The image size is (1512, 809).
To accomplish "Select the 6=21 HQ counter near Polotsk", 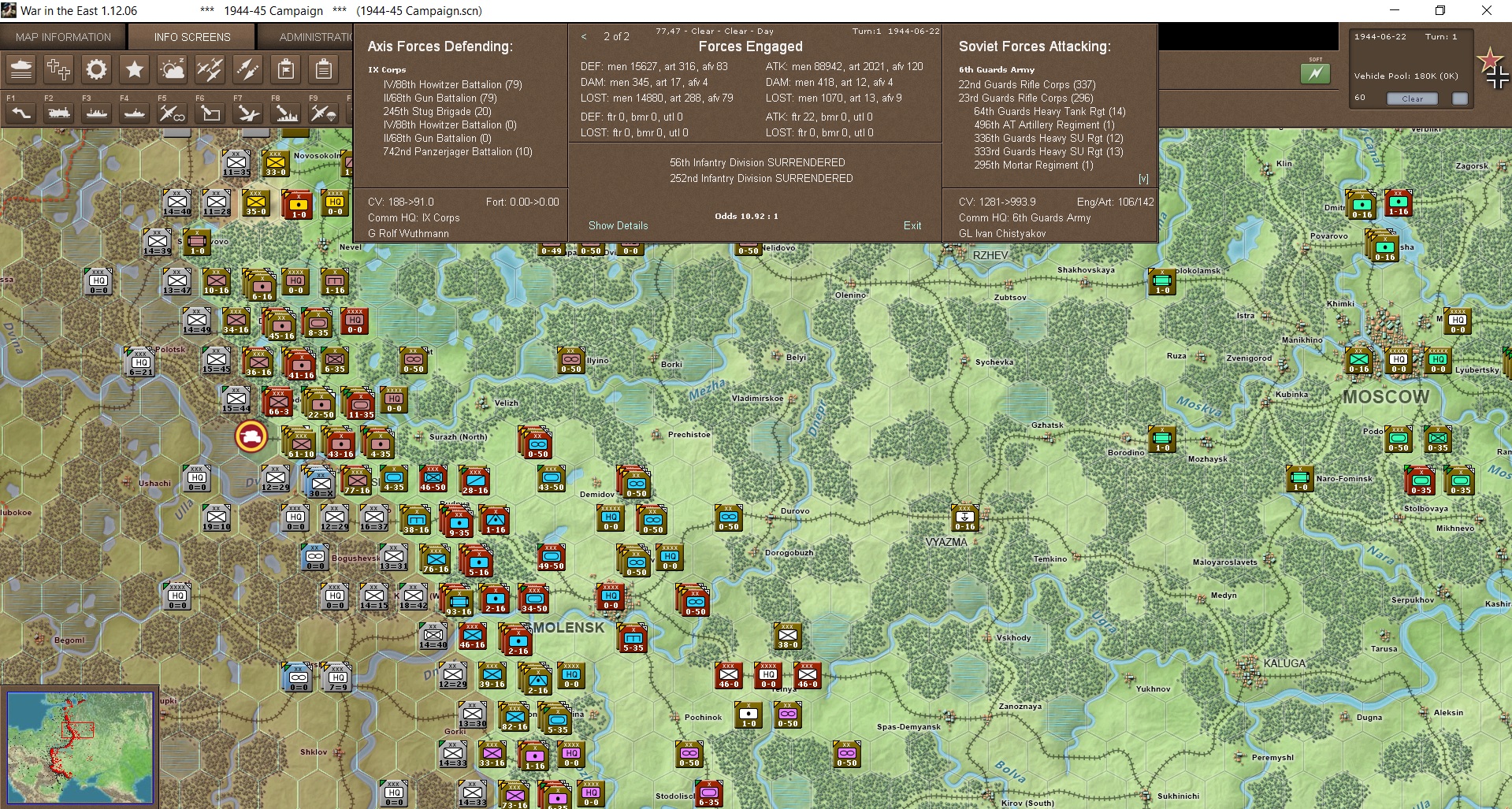I will click(140, 363).
